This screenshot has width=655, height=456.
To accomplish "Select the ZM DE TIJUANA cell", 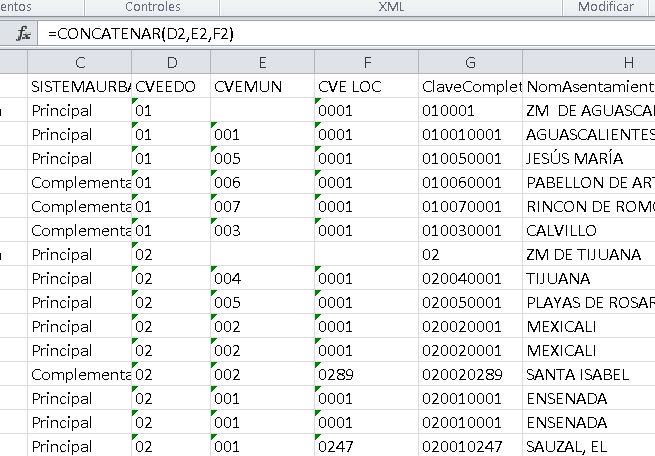I will coord(589,254).
